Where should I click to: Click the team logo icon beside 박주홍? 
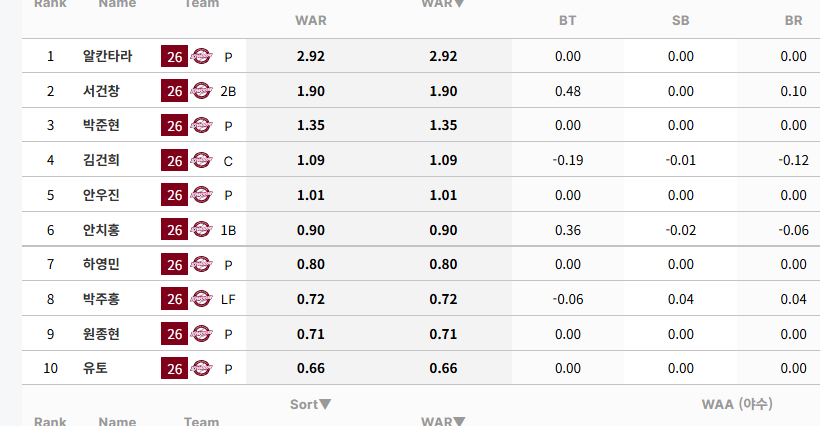[201, 299]
